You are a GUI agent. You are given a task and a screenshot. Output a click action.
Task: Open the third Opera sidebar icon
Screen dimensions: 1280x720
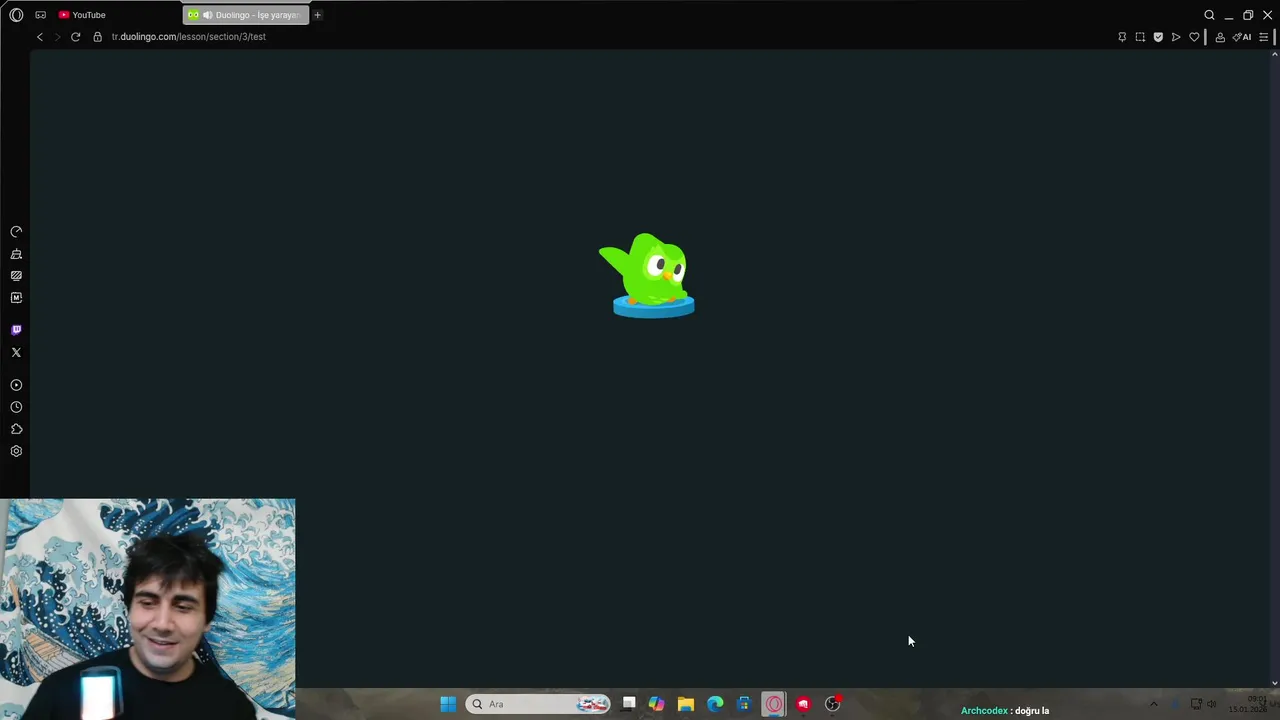coord(16,276)
